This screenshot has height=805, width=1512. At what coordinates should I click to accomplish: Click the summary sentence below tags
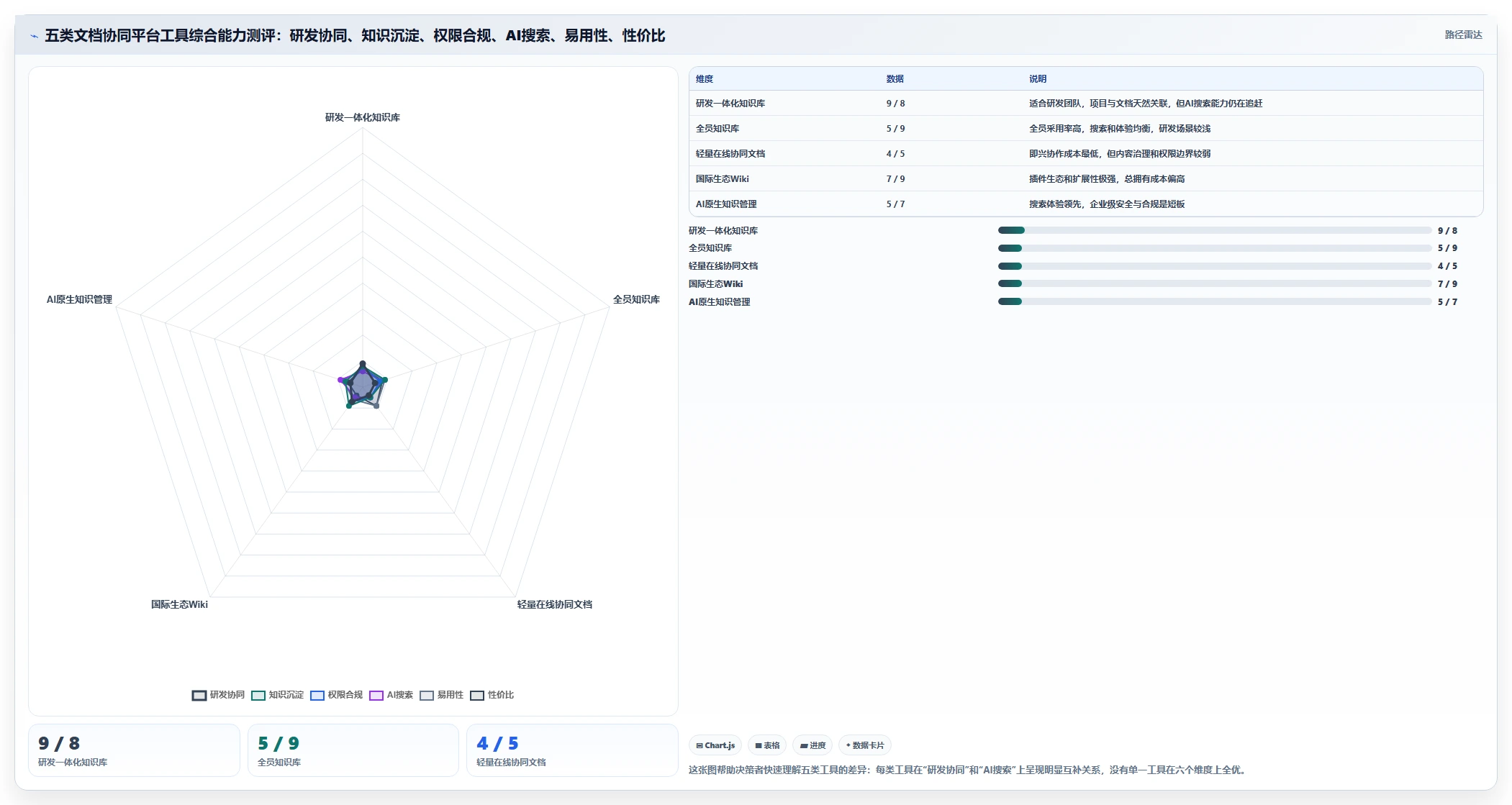pyautogui.click(x=969, y=770)
